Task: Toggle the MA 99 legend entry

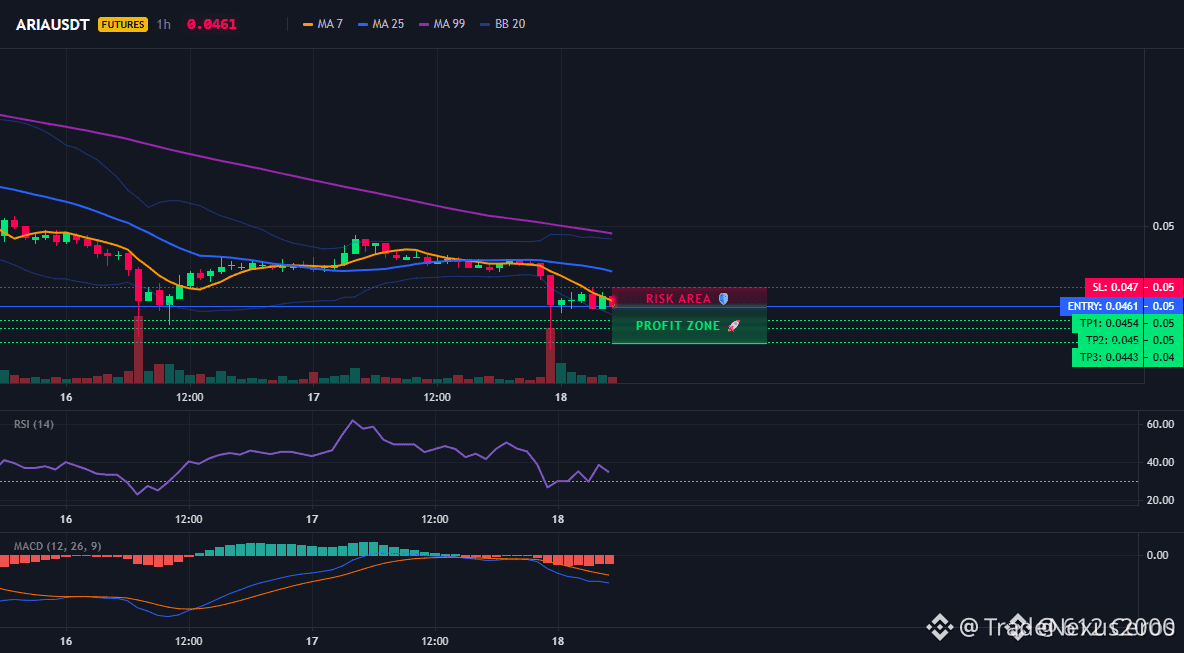Action: (x=442, y=24)
